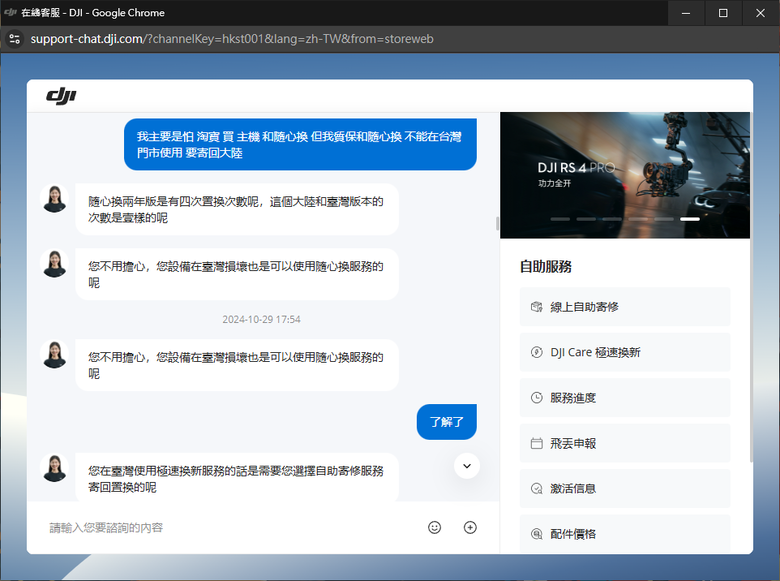This screenshot has width=780, height=581.
Task: Open DJI Care 極速換新 service
Action: (x=625, y=352)
